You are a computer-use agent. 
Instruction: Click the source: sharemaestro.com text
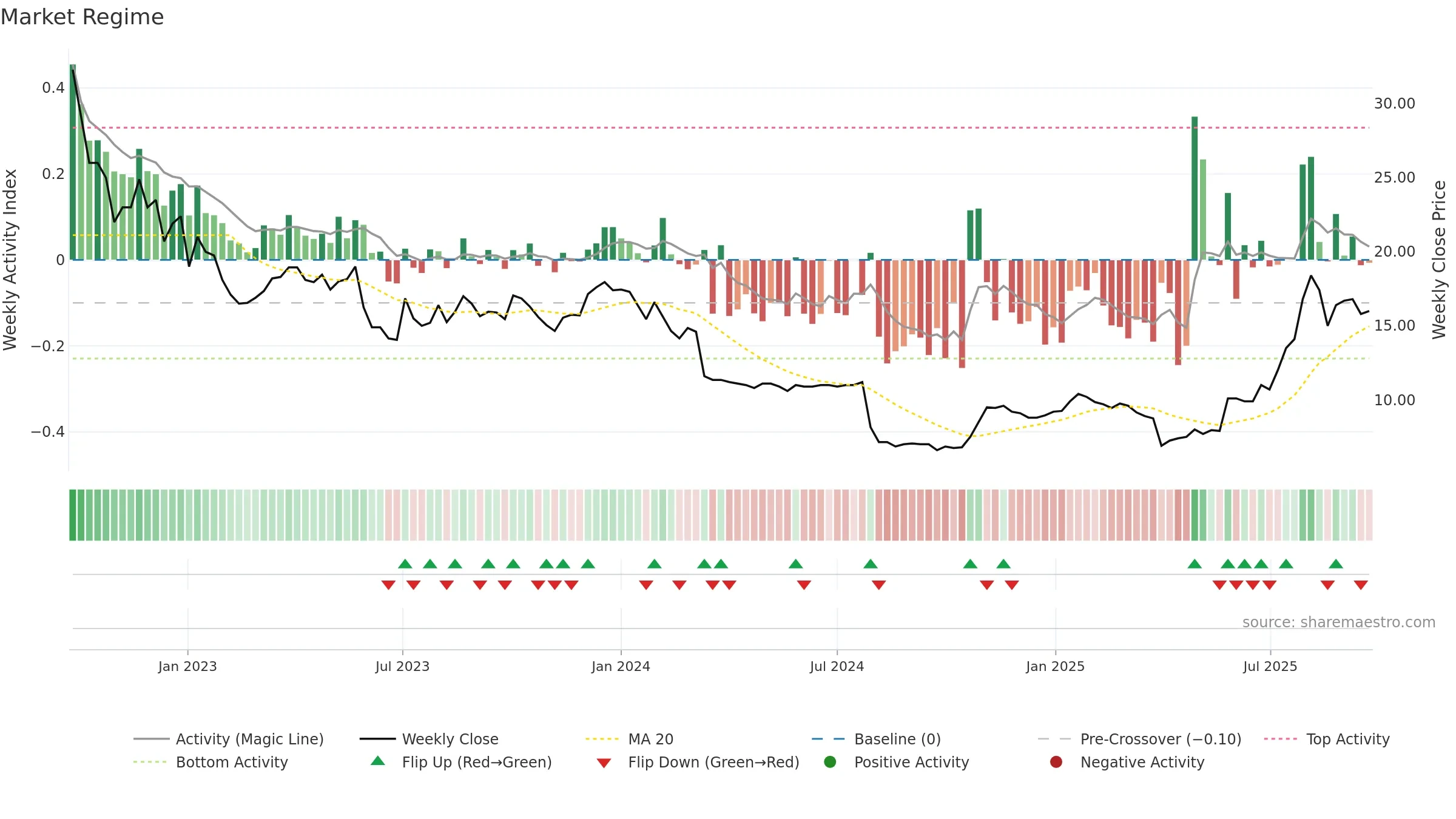(x=1339, y=622)
